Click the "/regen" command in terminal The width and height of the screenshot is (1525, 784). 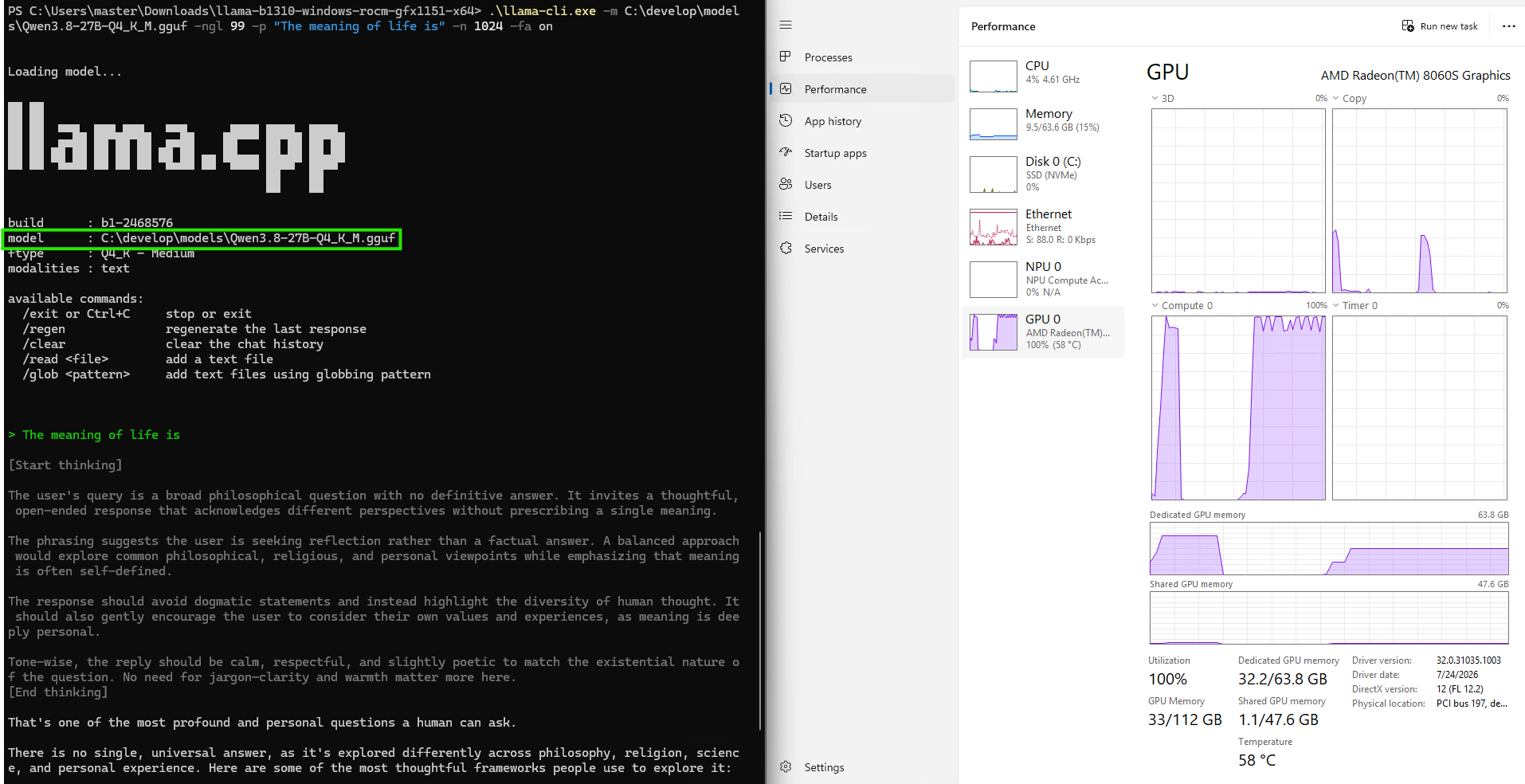pyautogui.click(x=44, y=329)
